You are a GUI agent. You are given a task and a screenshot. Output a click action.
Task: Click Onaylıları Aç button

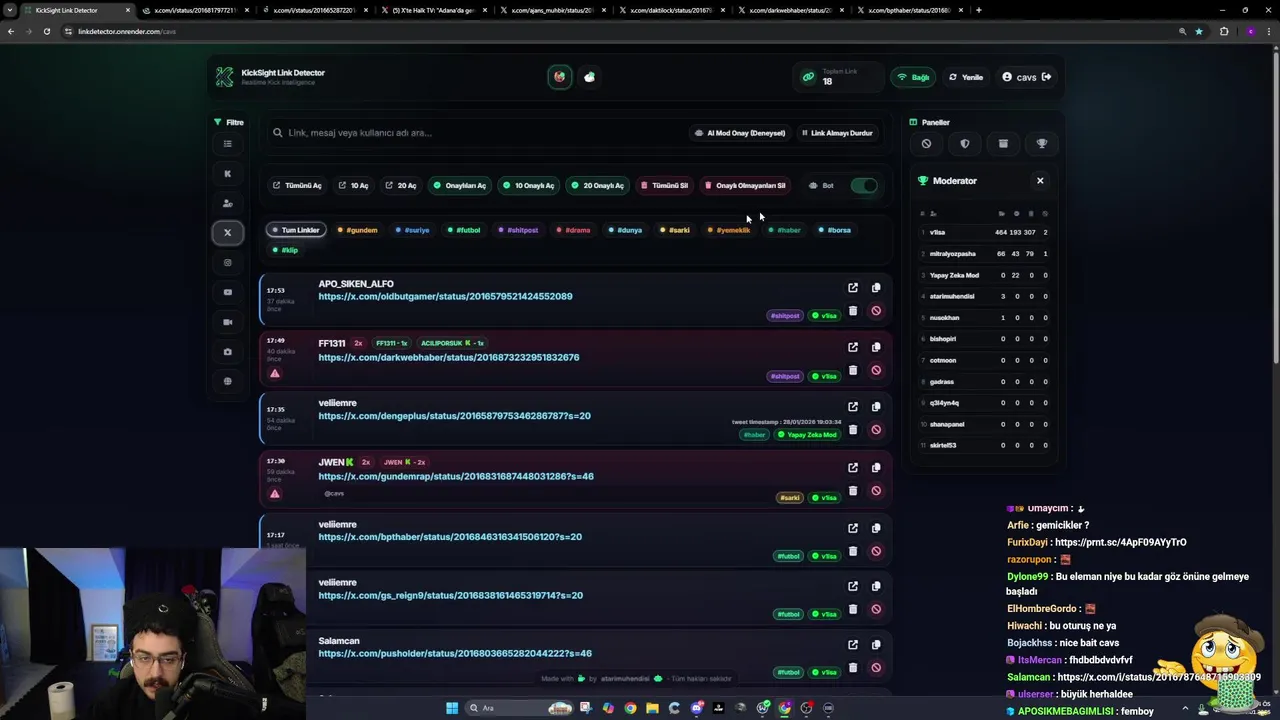coord(459,186)
